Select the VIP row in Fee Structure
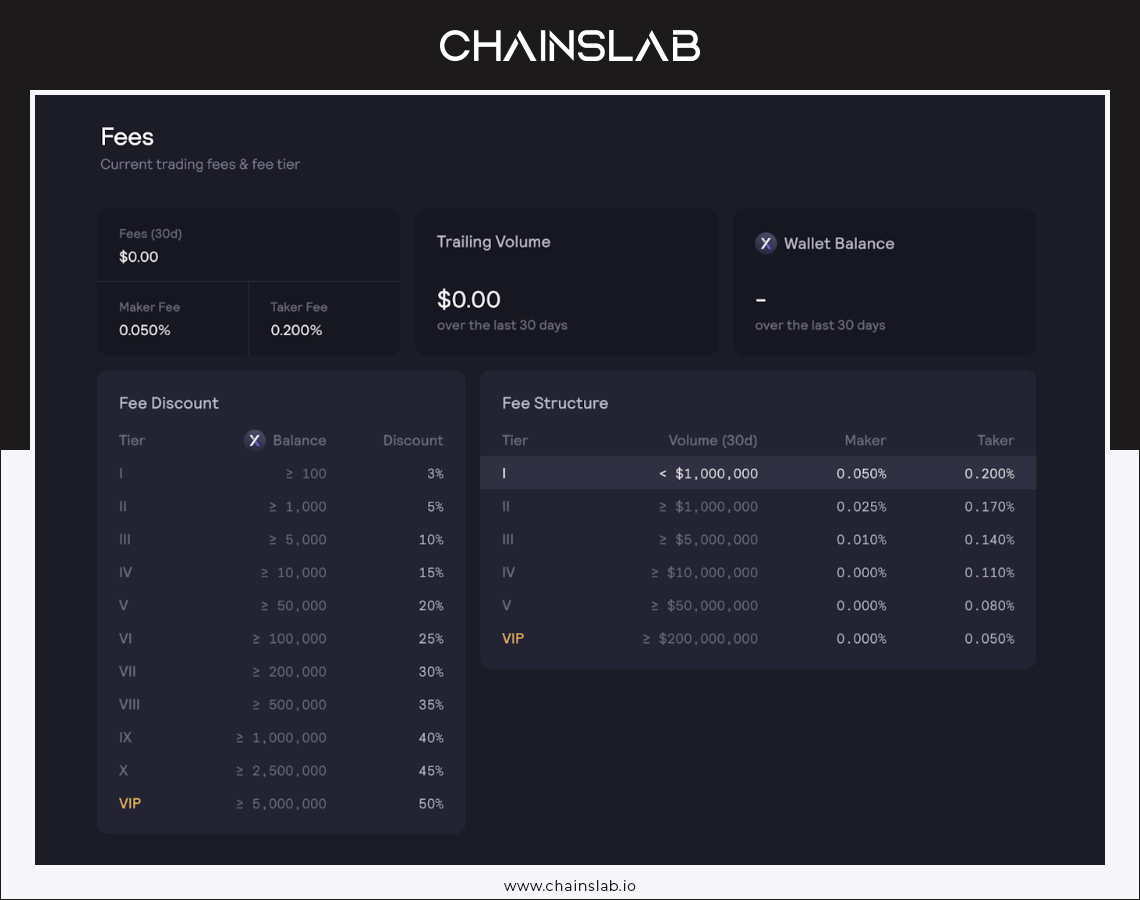Screen dimensions: 1140x900 (x=757, y=638)
